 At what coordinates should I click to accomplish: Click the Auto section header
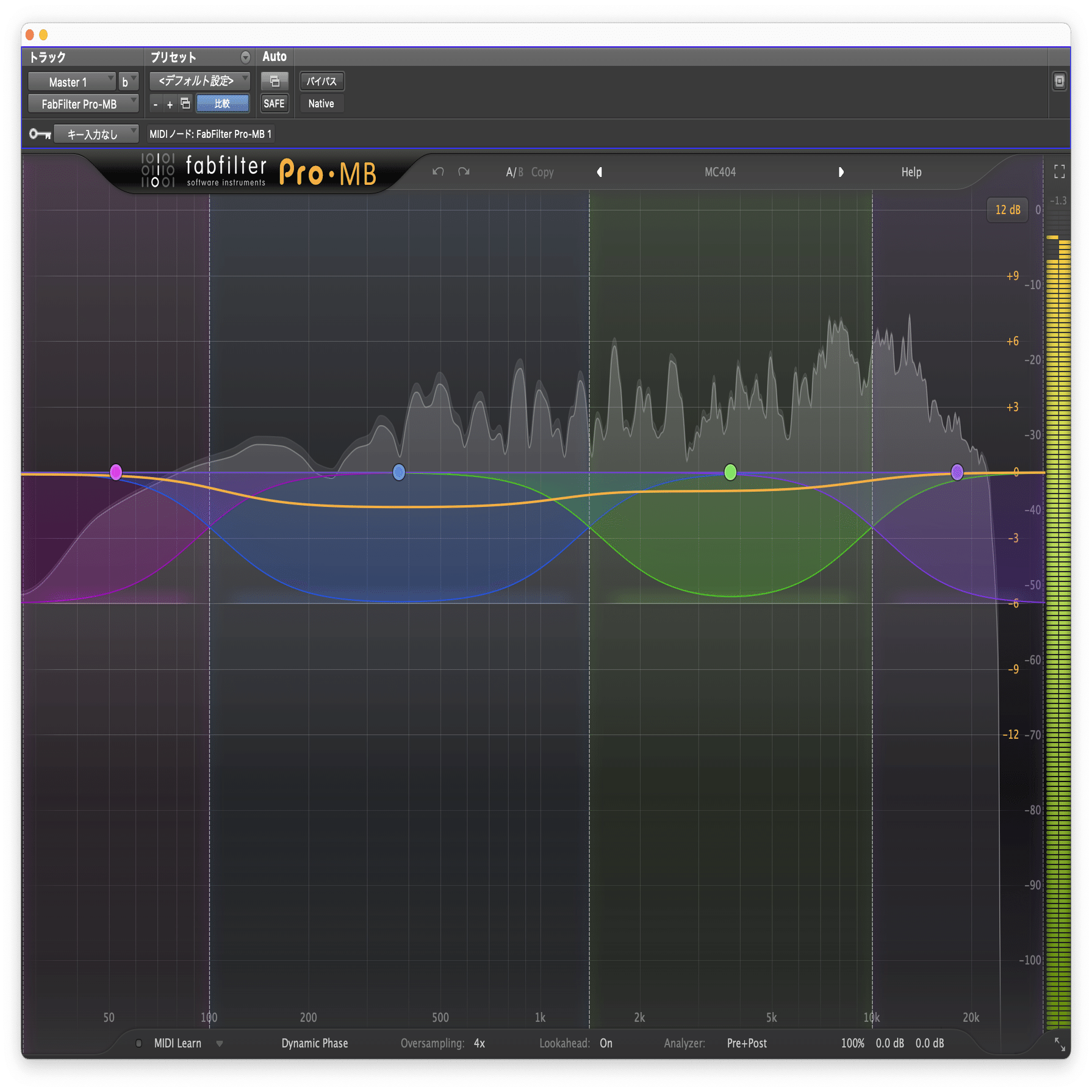pyautogui.click(x=275, y=57)
